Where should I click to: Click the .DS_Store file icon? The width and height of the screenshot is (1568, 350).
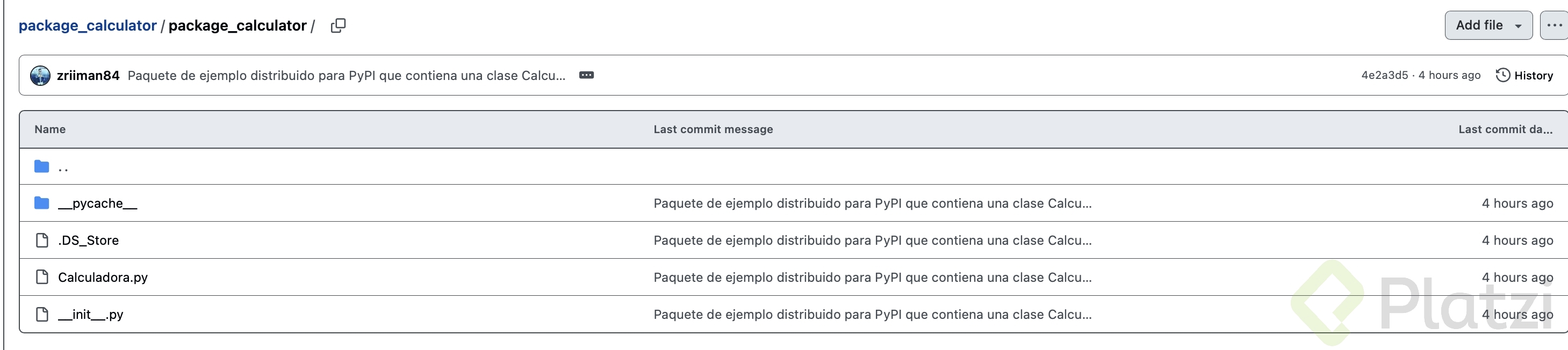[41, 240]
